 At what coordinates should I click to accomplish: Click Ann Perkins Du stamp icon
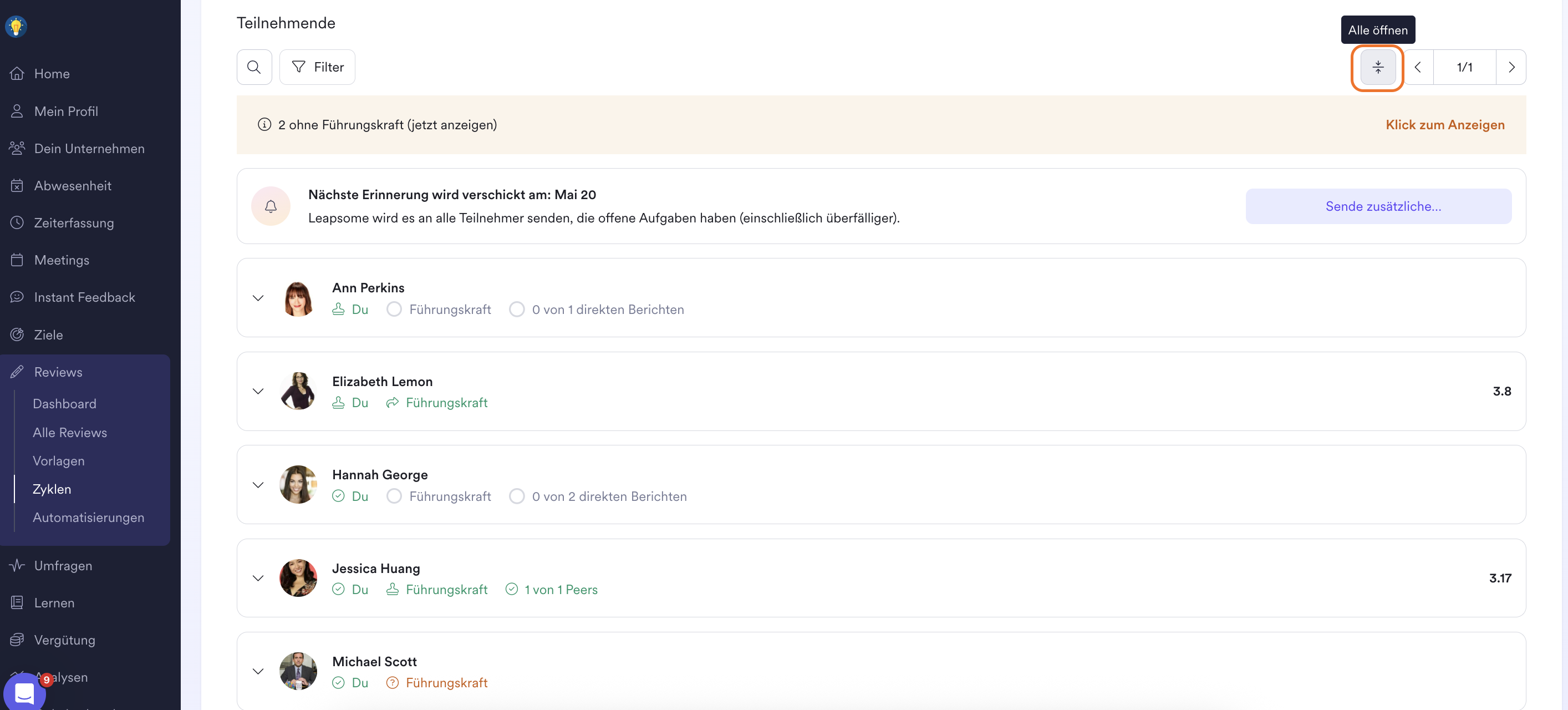pos(338,310)
